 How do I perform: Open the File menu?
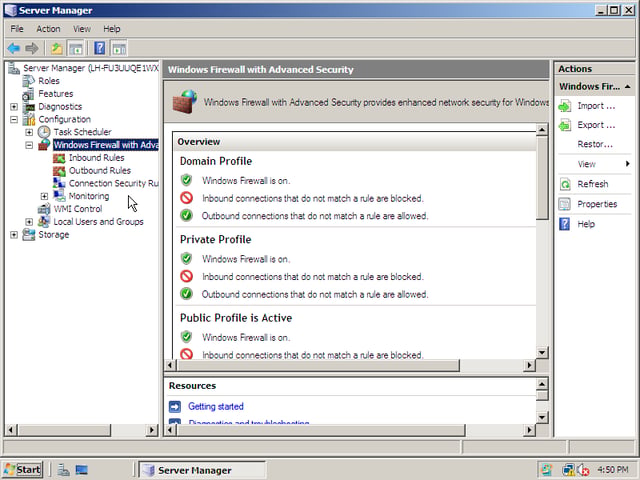(x=17, y=29)
